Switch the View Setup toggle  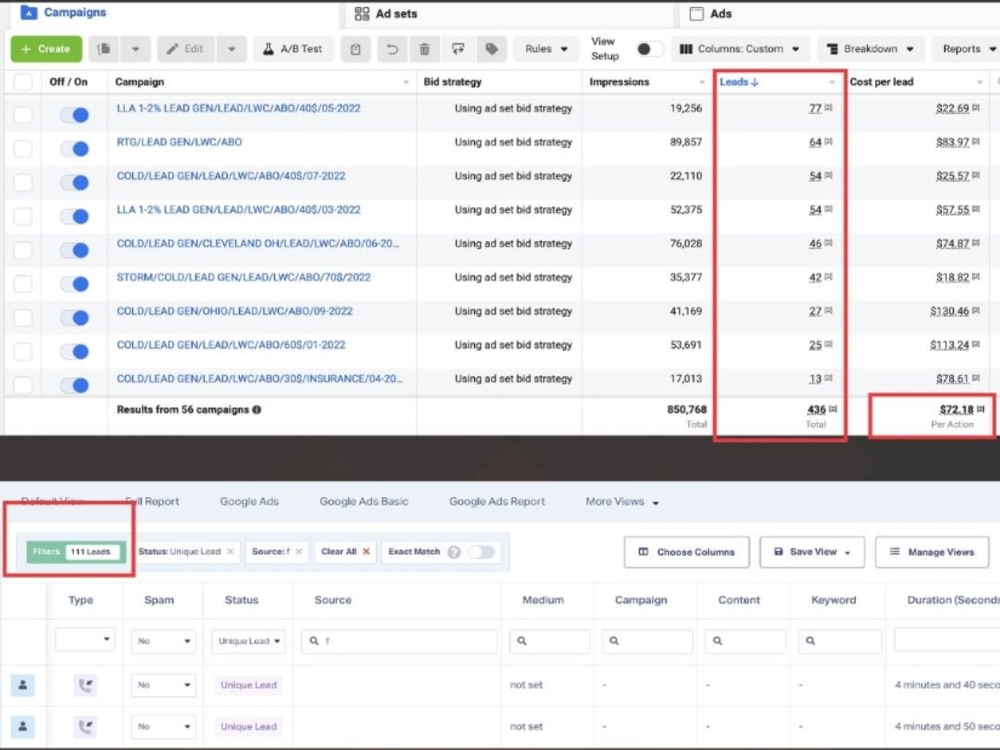(649, 49)
